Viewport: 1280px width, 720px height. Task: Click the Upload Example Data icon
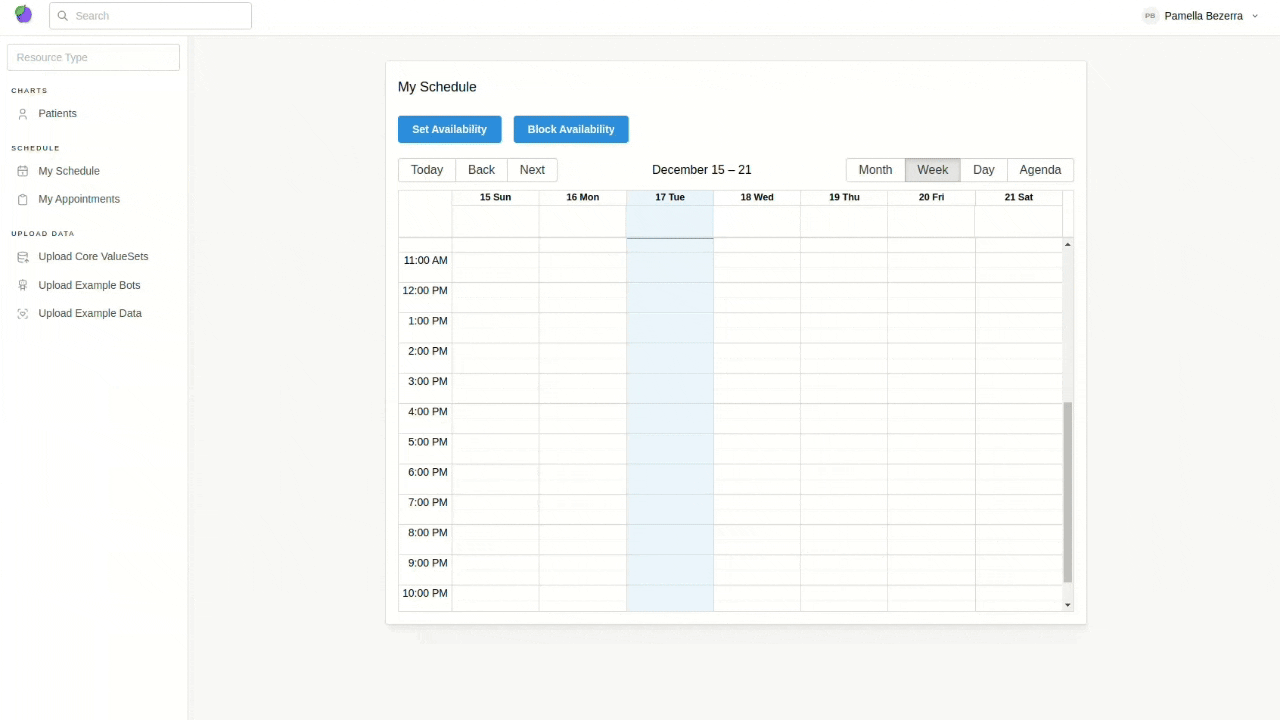click(23, 314)
